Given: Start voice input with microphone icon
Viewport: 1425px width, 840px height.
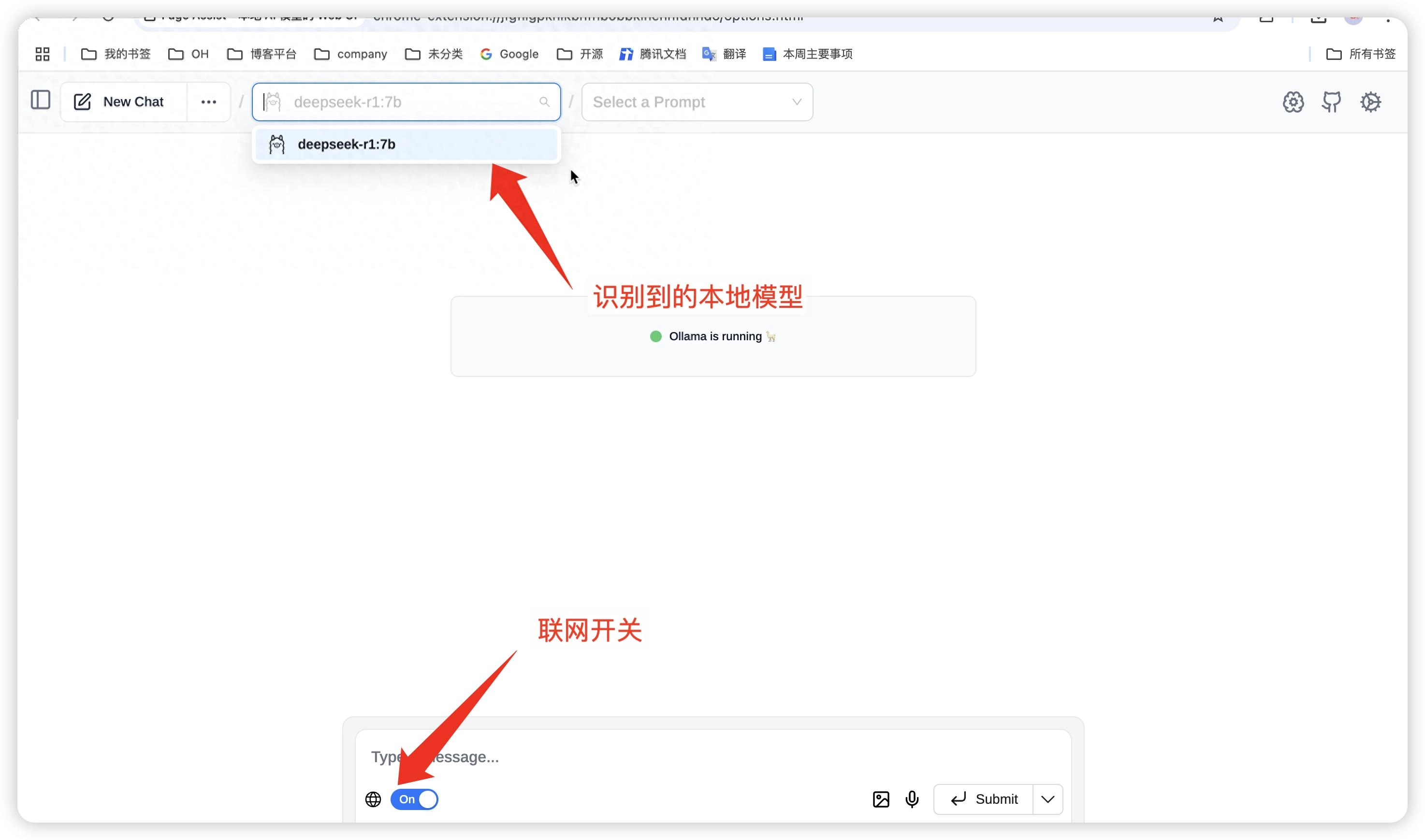Looking at the screenshot, I should 912,799.
